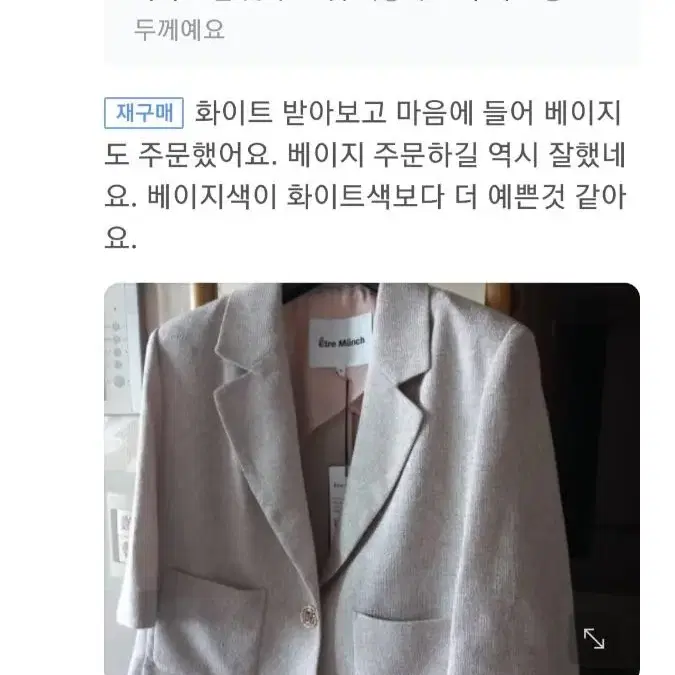Click the 재구매 repurchase badge
This screenshot has width=675, height=675.
coord(144,113)
